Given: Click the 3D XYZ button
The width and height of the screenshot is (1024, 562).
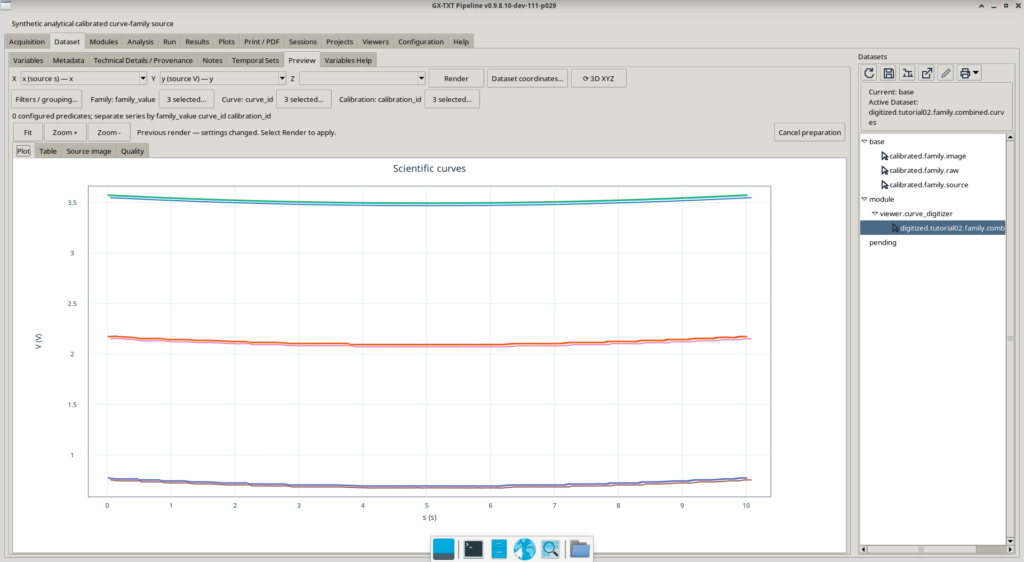Looking at the screenshot, I should click(x=599, y=78).
